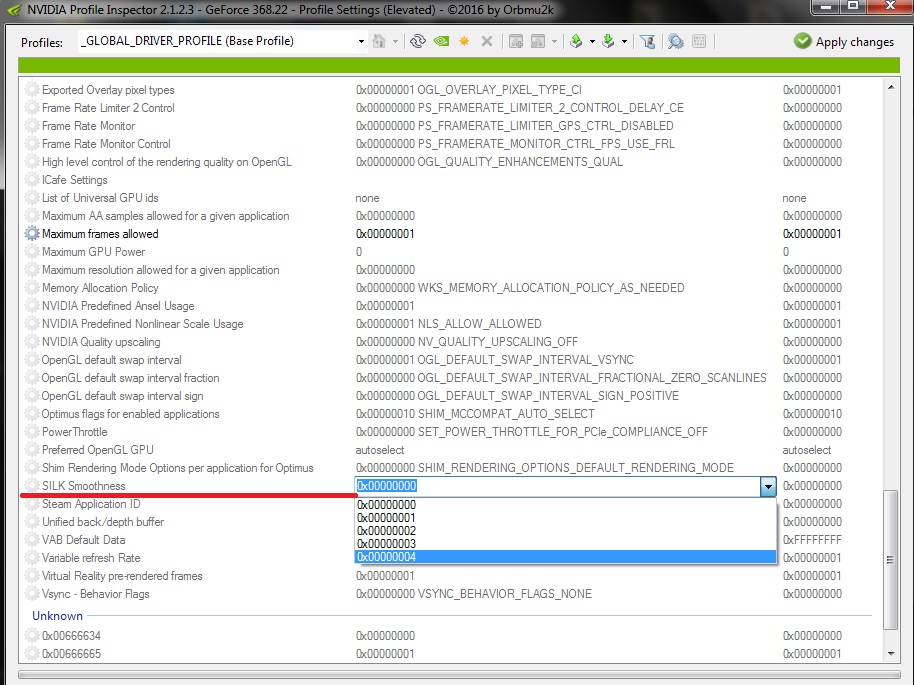Select 0x00000001 in SILK Smoothness dropdown list

click(565, 518)
